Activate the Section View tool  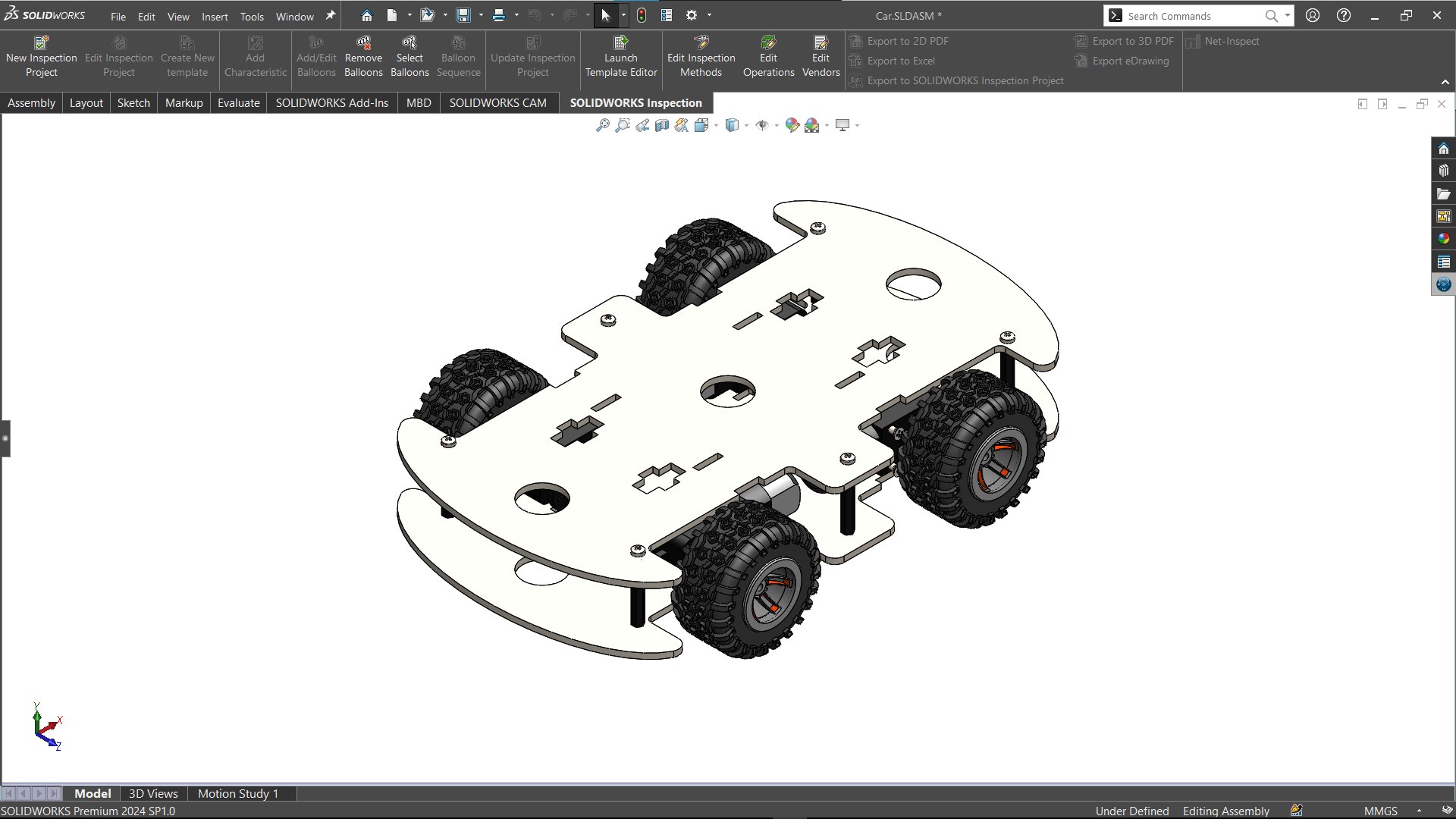[661, 125]
